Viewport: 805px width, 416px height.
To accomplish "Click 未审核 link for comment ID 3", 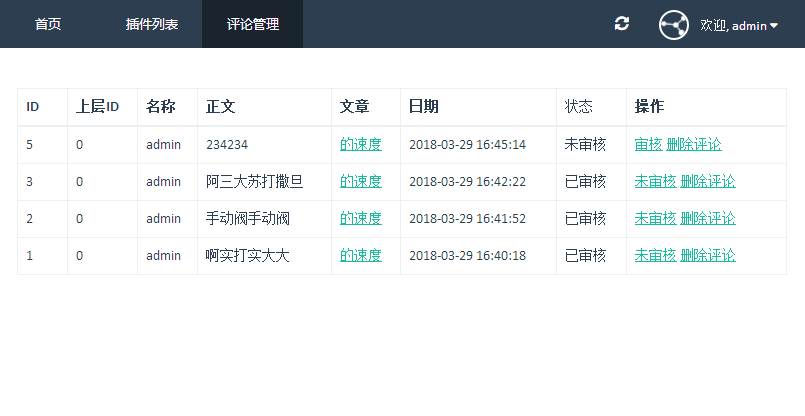I will pyautogui.click(x=655, y=181).
